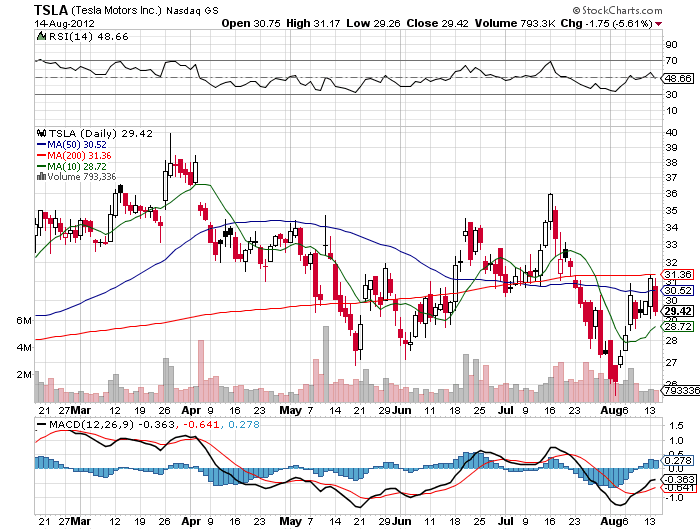Viewport: 700px width, 530px height.
Task: Click the blue 0.278 value in MACD legend
Action: pyautogui.click(x=244, y=424)
